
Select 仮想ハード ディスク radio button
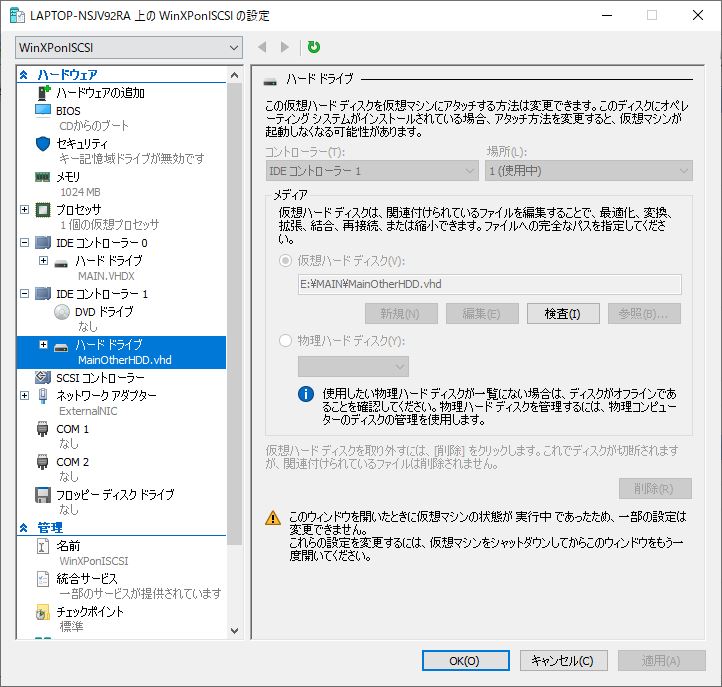285,261
